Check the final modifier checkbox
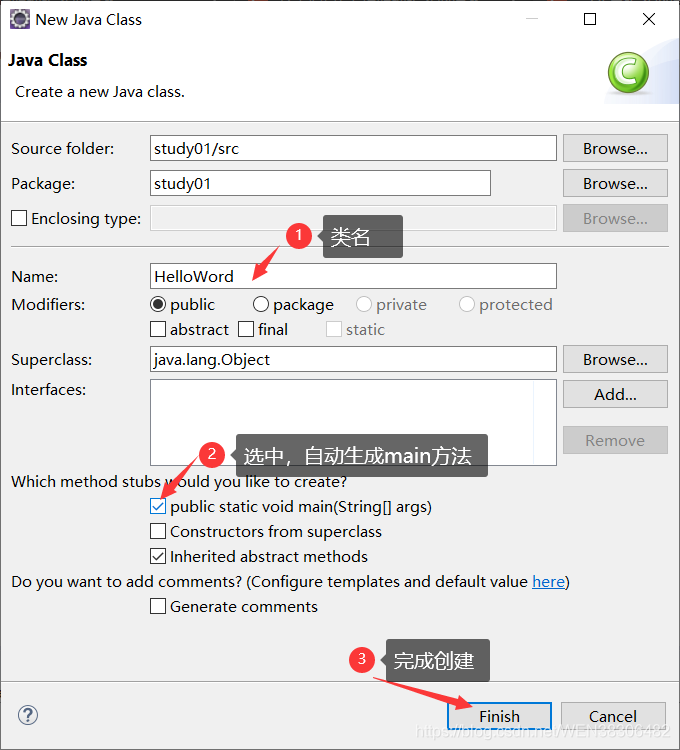Viewport: 680px width, 750px height. [246, 329]
